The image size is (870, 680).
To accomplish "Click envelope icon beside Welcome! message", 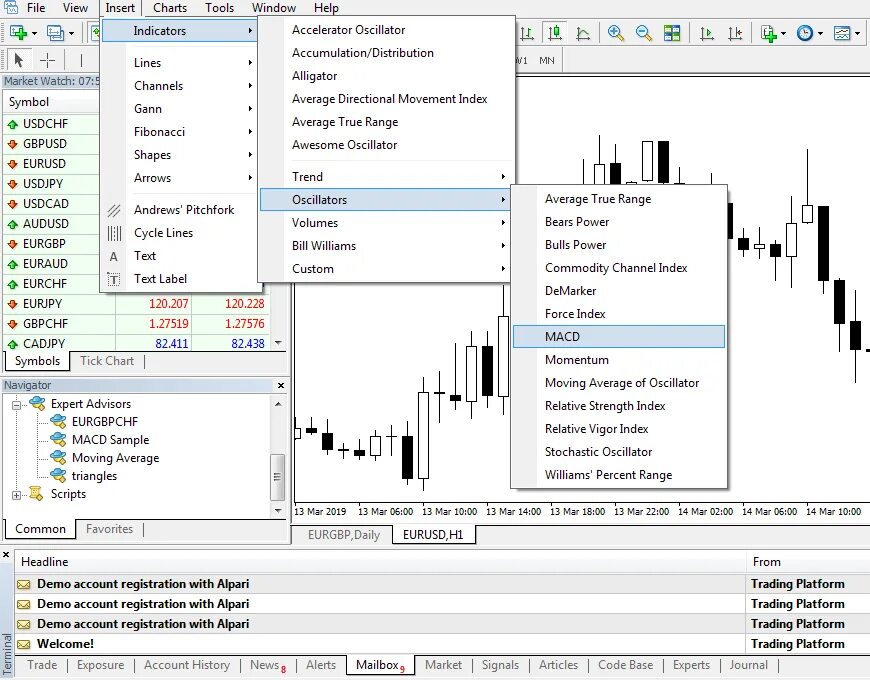I will [x=23, y=645].
